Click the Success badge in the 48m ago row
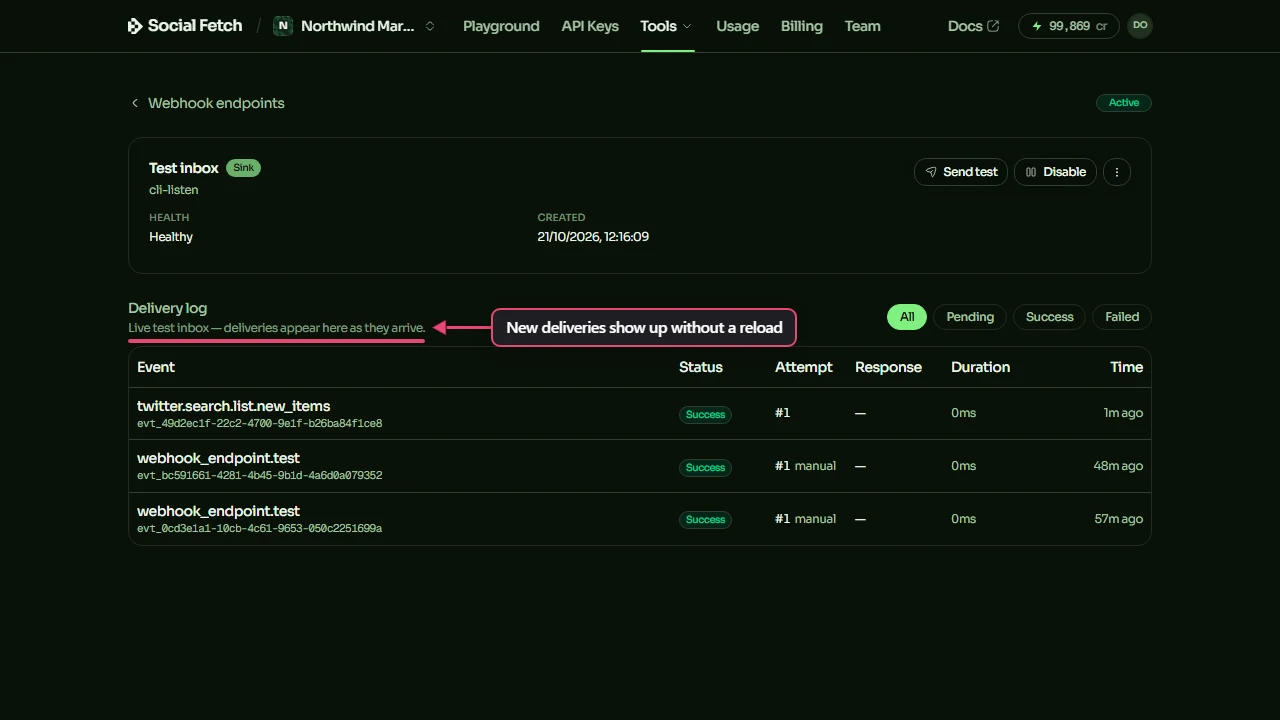 (x=705, y=467)
